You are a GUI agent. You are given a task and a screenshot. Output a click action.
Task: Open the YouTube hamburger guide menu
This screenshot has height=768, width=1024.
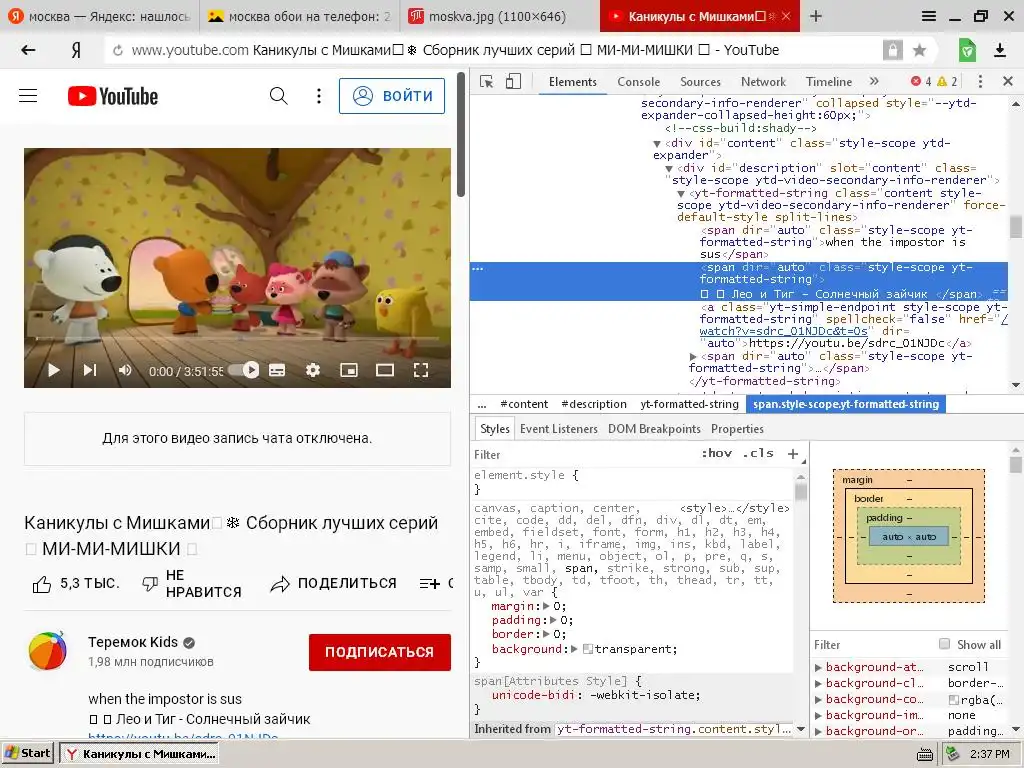28,96
